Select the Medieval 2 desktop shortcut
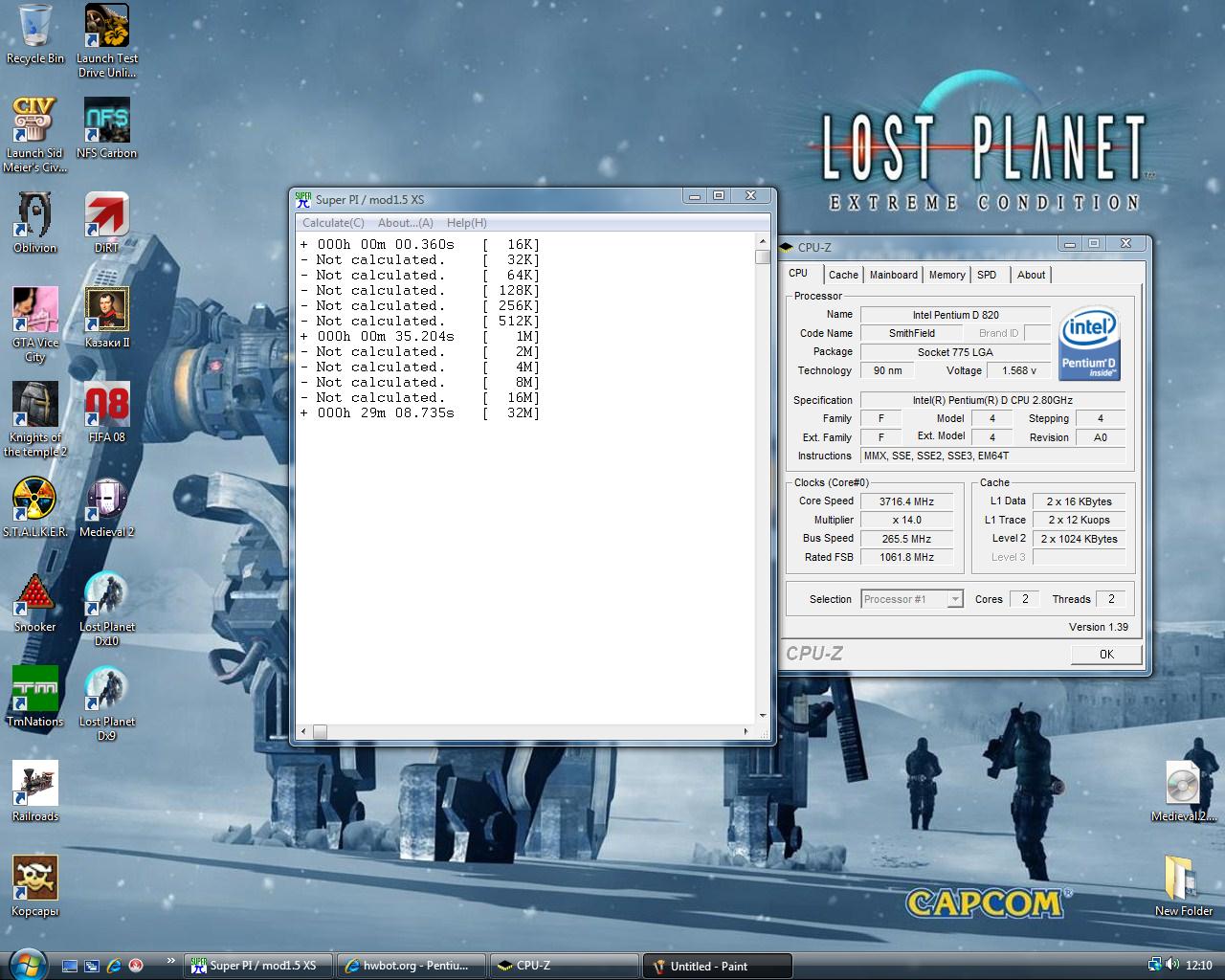Screen dimensions: 1225x980 107,507
